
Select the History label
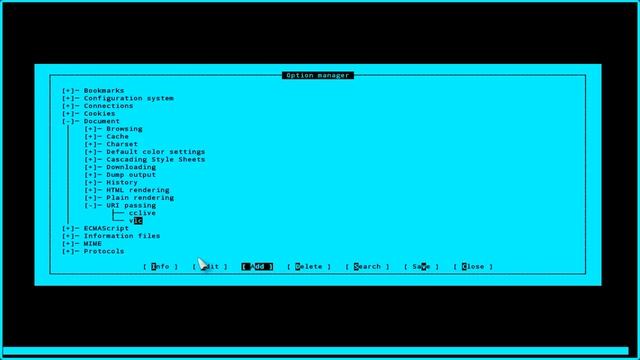tap(122, 182)
